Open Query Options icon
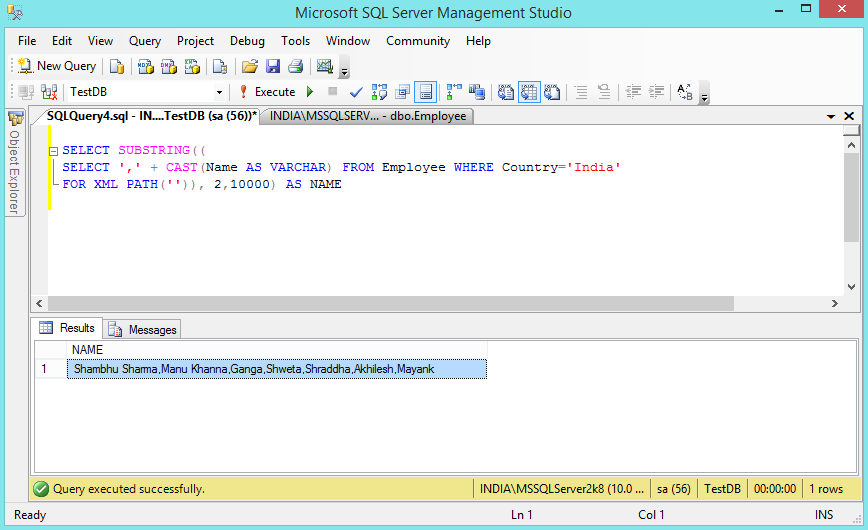The image size is (868, 530). (x=402, y=92)
